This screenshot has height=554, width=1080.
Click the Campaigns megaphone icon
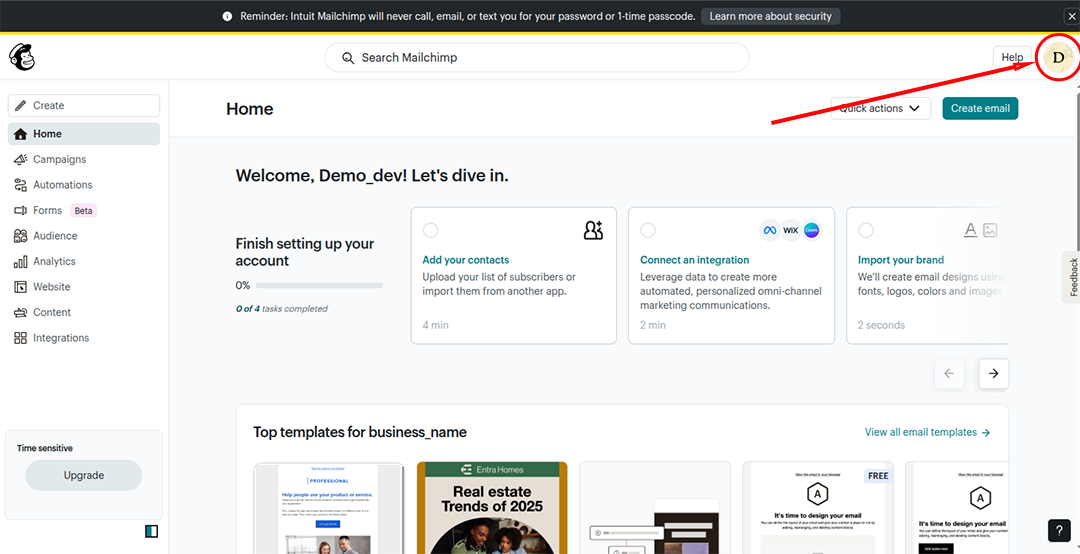tap(21, 159)
